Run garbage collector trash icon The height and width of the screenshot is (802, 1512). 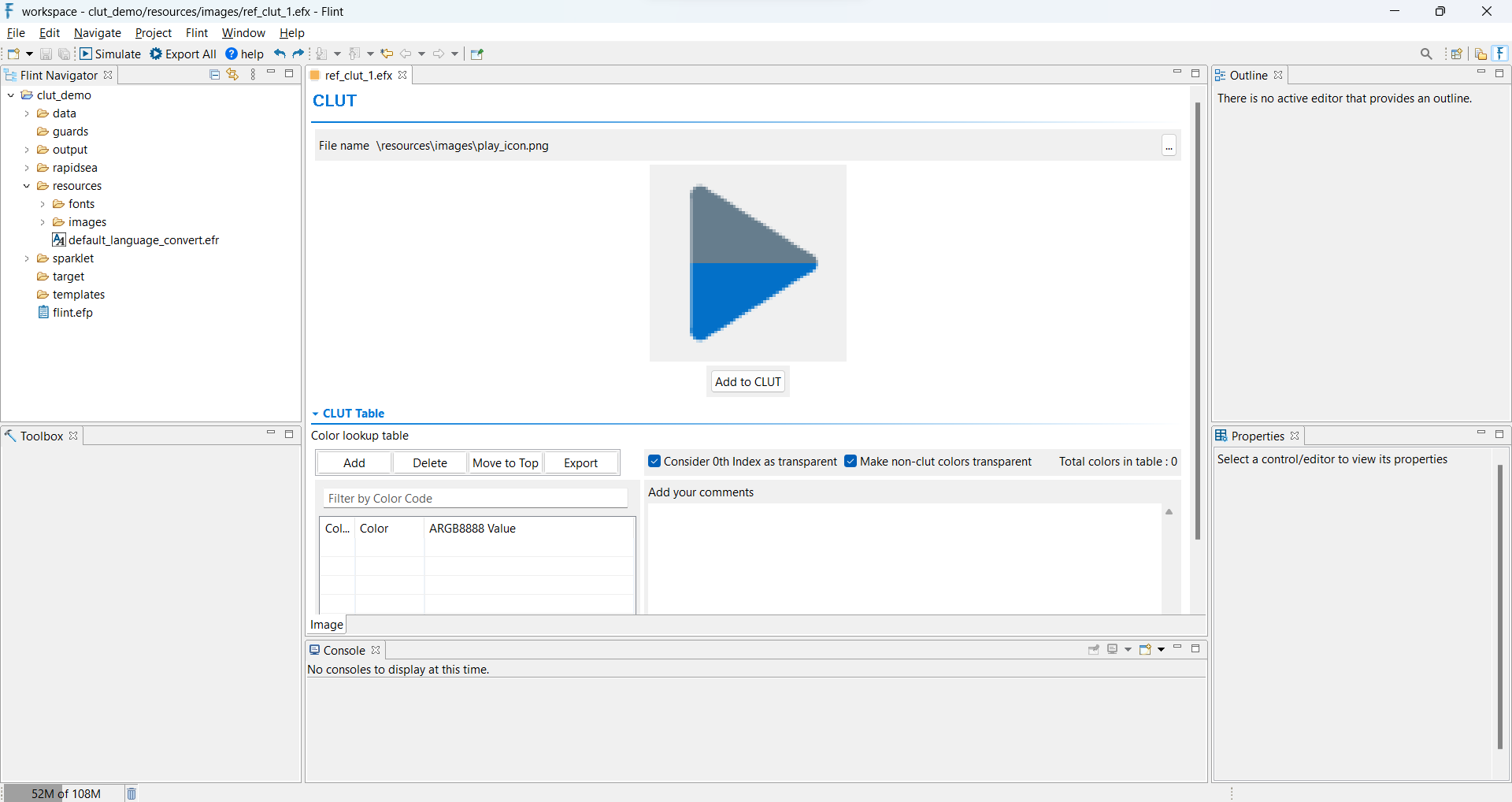[132, 793]
